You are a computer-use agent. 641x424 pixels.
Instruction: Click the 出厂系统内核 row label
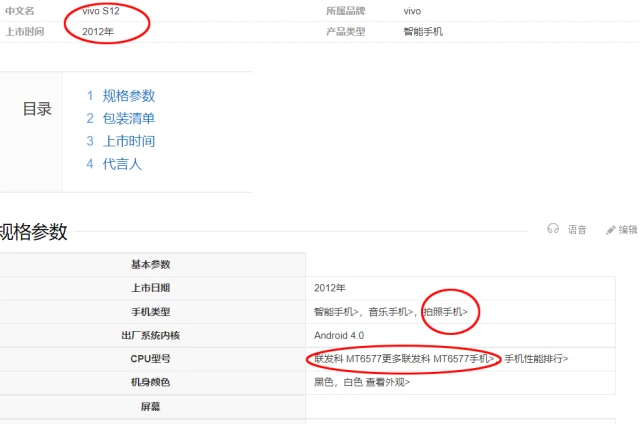tap(150, 336)
